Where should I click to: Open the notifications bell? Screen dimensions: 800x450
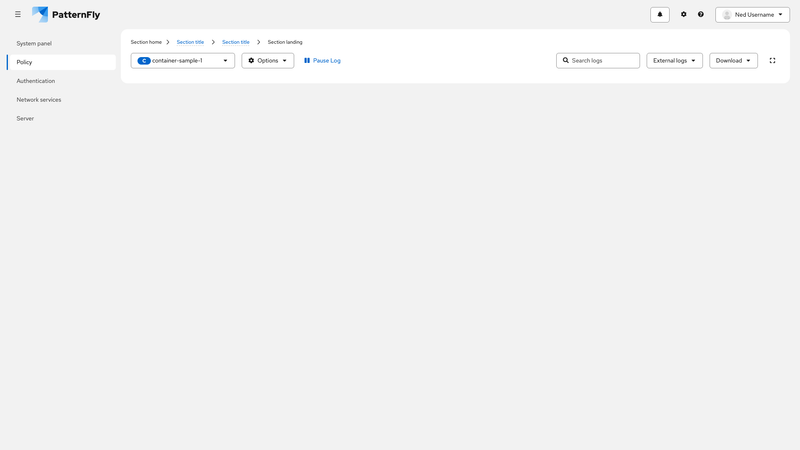coord(660,15)
